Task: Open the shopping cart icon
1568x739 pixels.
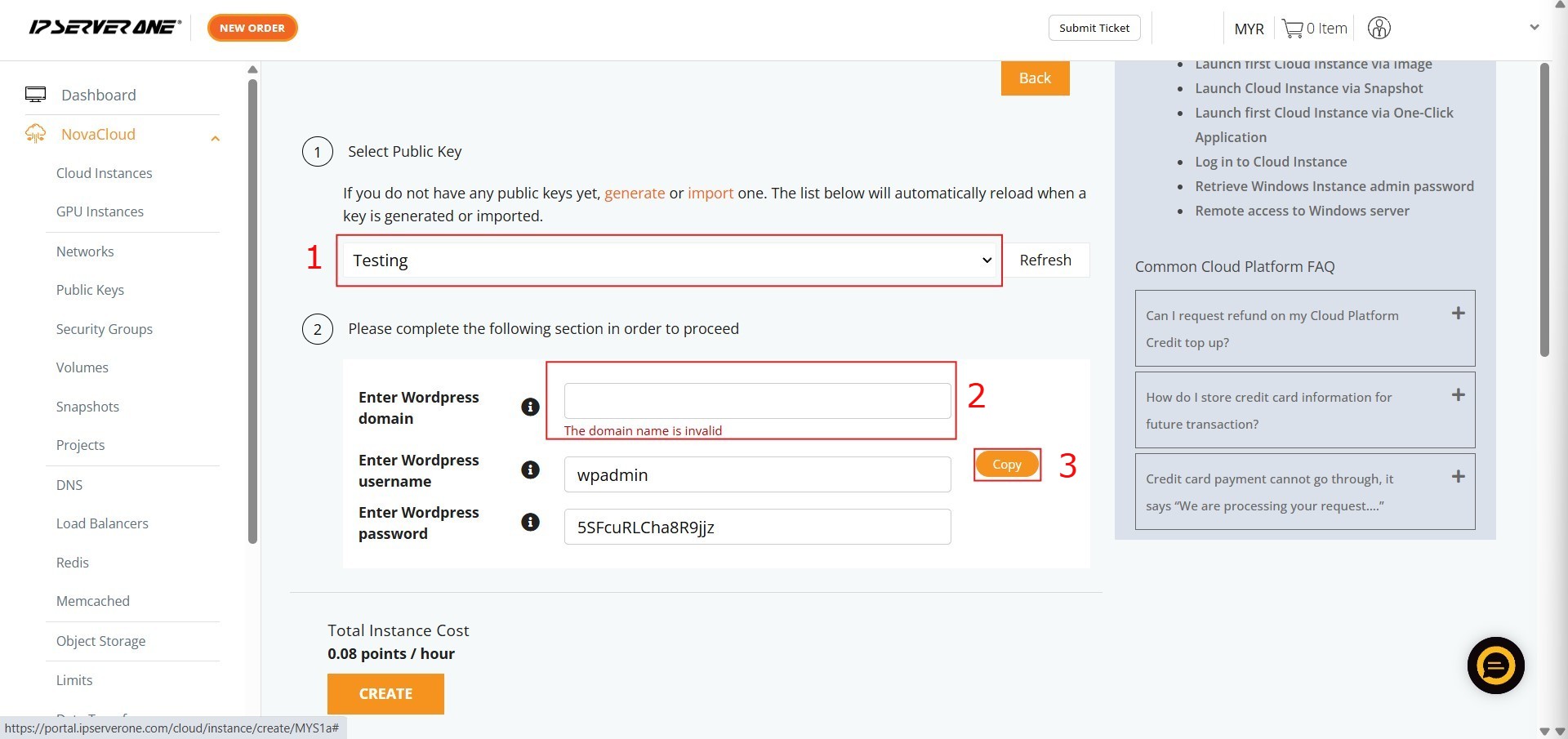Action: [1292, 29]
